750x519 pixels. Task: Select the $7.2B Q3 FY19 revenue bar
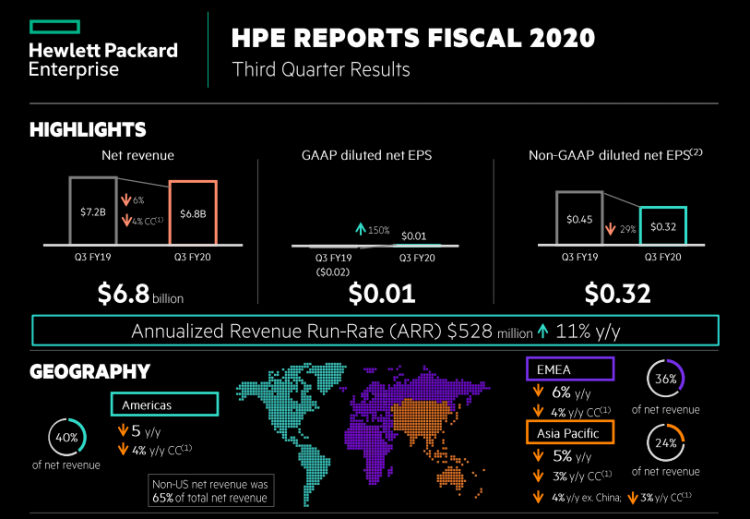tap(93, 211)
